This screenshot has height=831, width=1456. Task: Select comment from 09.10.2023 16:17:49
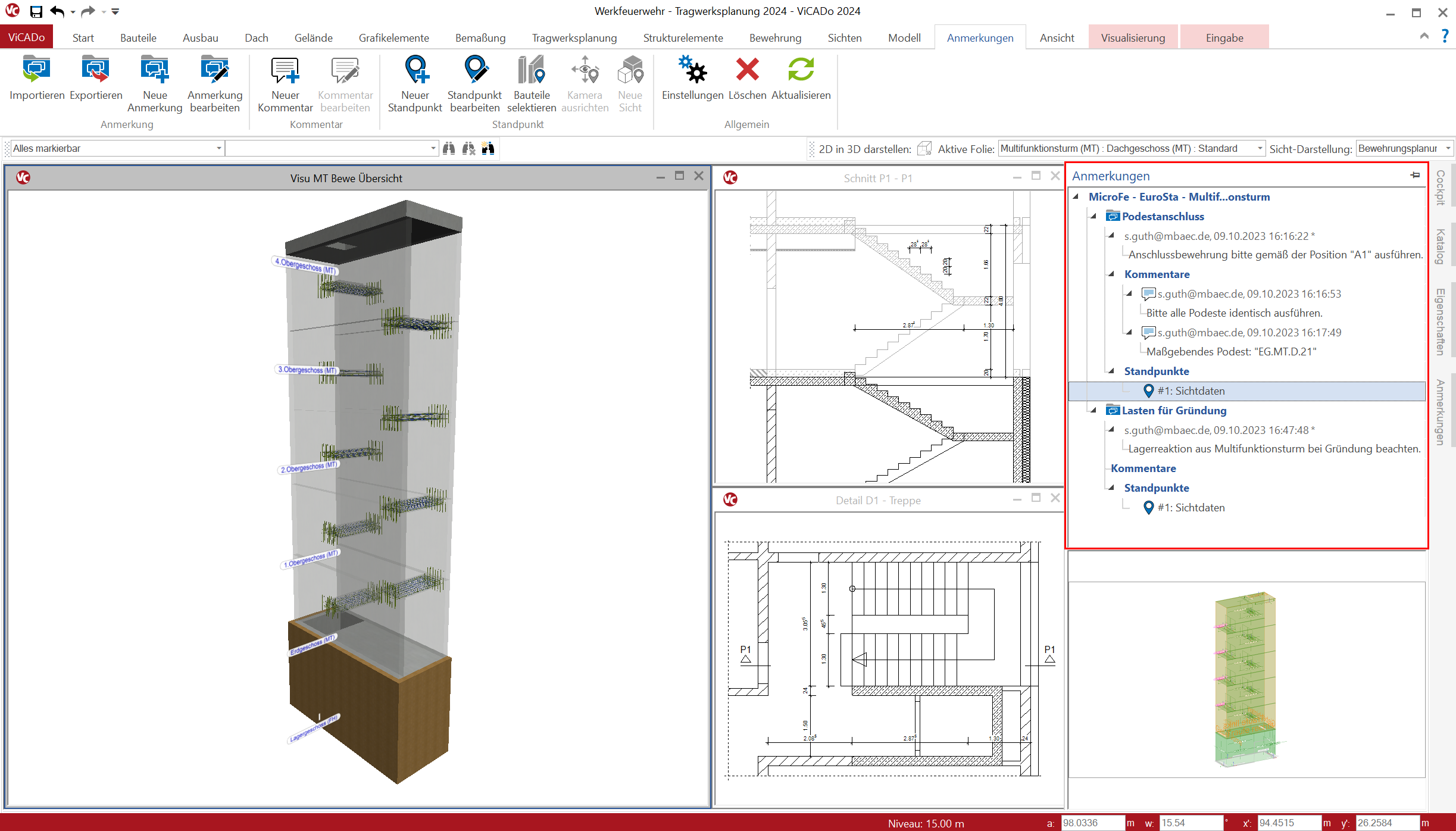pos(1241,332)
